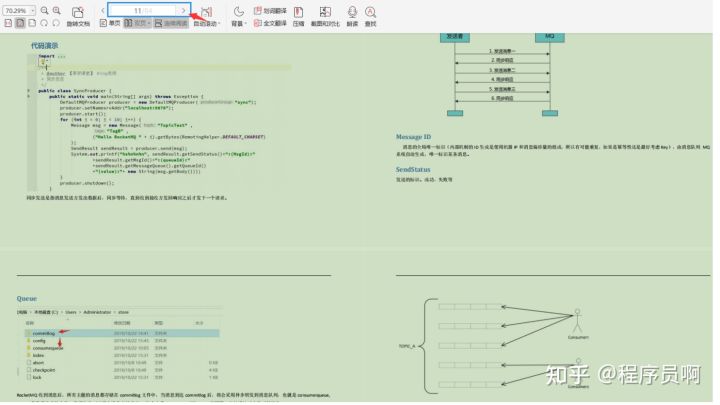
Task: Select the highlighted fit page icon
Action: click(20, 23)
